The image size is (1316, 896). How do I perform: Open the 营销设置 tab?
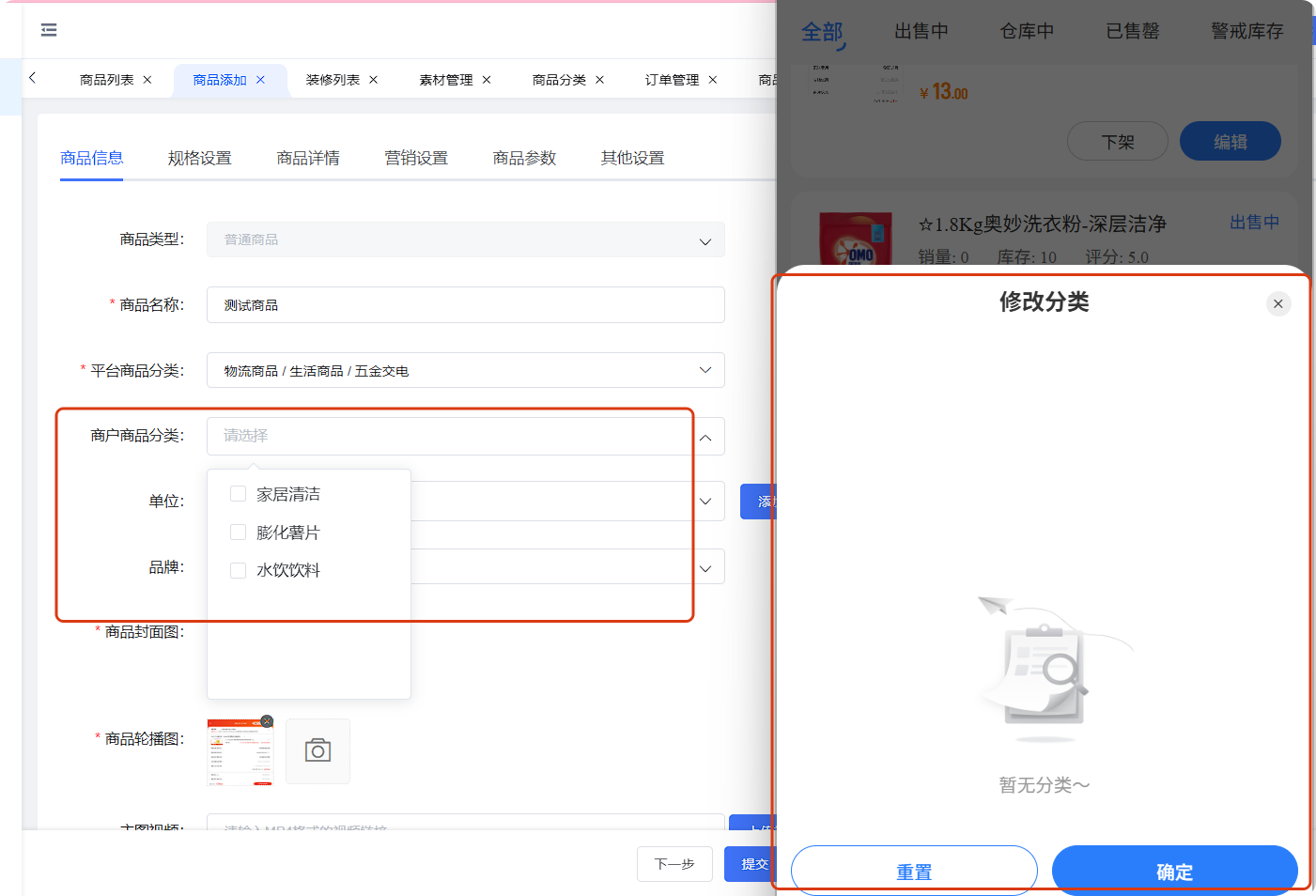[x=416, y=158]
